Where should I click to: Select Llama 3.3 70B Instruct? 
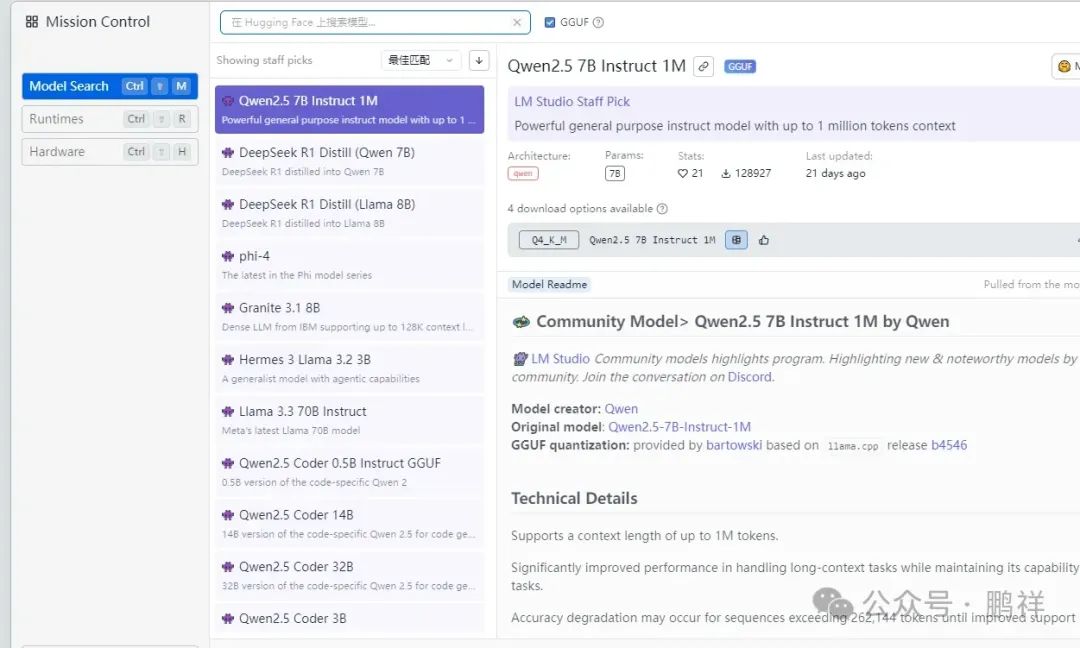349,420
